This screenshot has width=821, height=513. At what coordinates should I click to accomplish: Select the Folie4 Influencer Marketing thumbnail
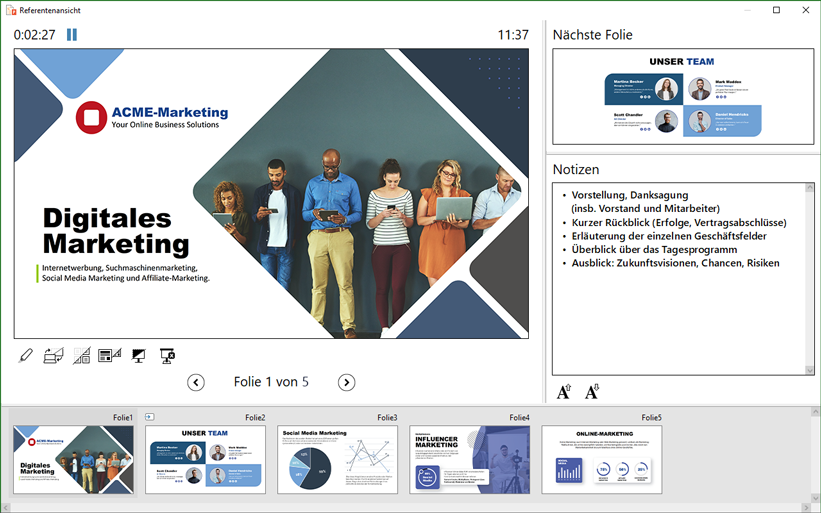coord(470,460)
